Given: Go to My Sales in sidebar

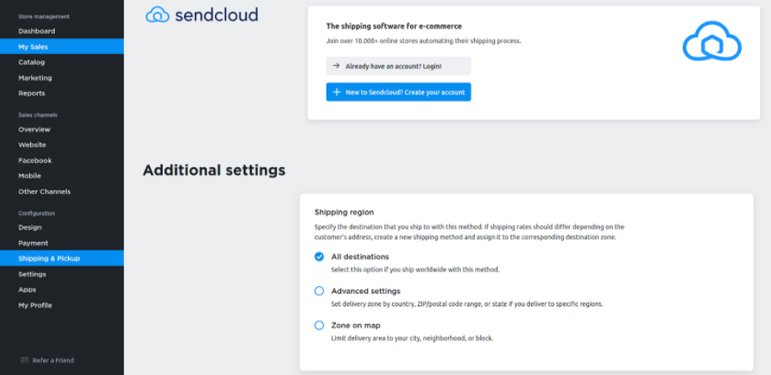Looking at the screenshot, I should [62, 47].
